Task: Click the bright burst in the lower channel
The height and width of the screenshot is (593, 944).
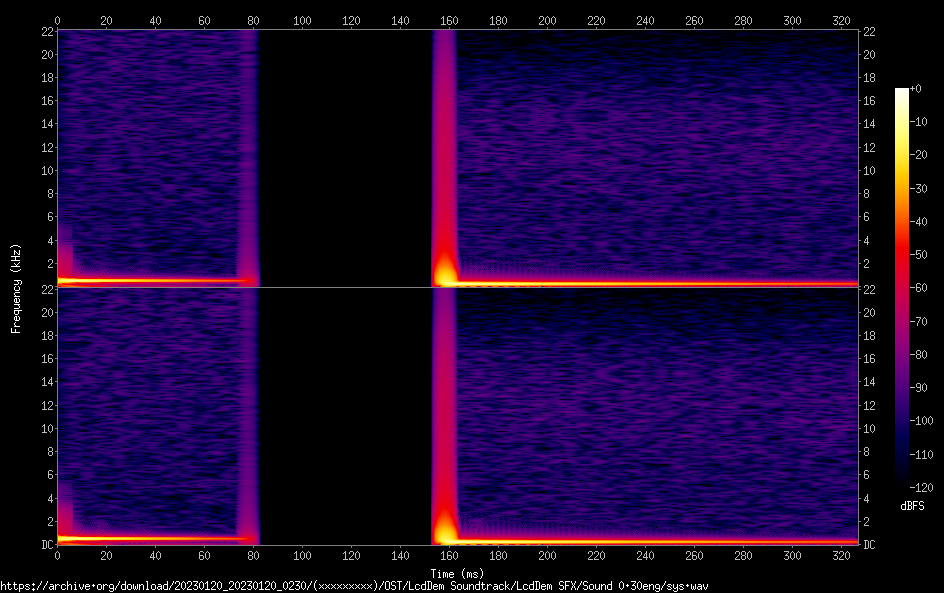Action: point(445,527)
